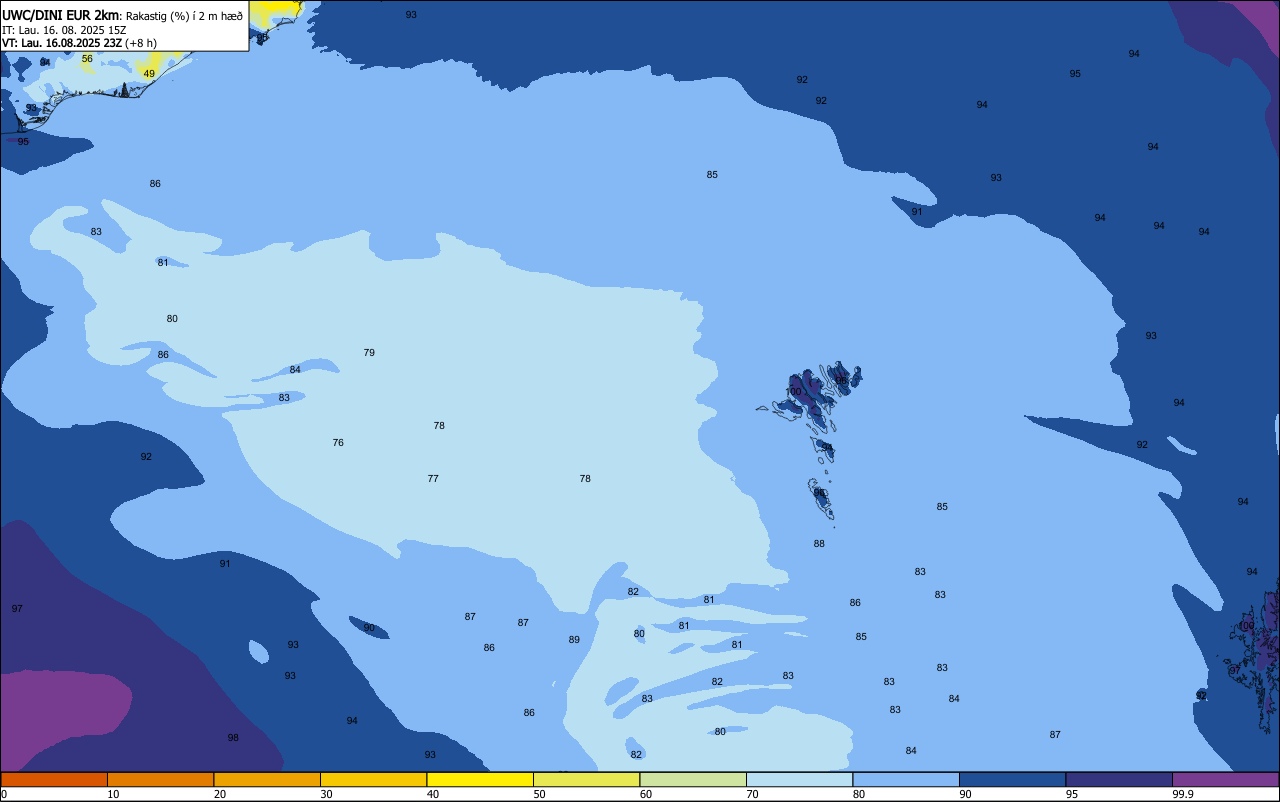Click the "IT: Lau. 16. 08. 2025 15Z" line

coord(64,30)
